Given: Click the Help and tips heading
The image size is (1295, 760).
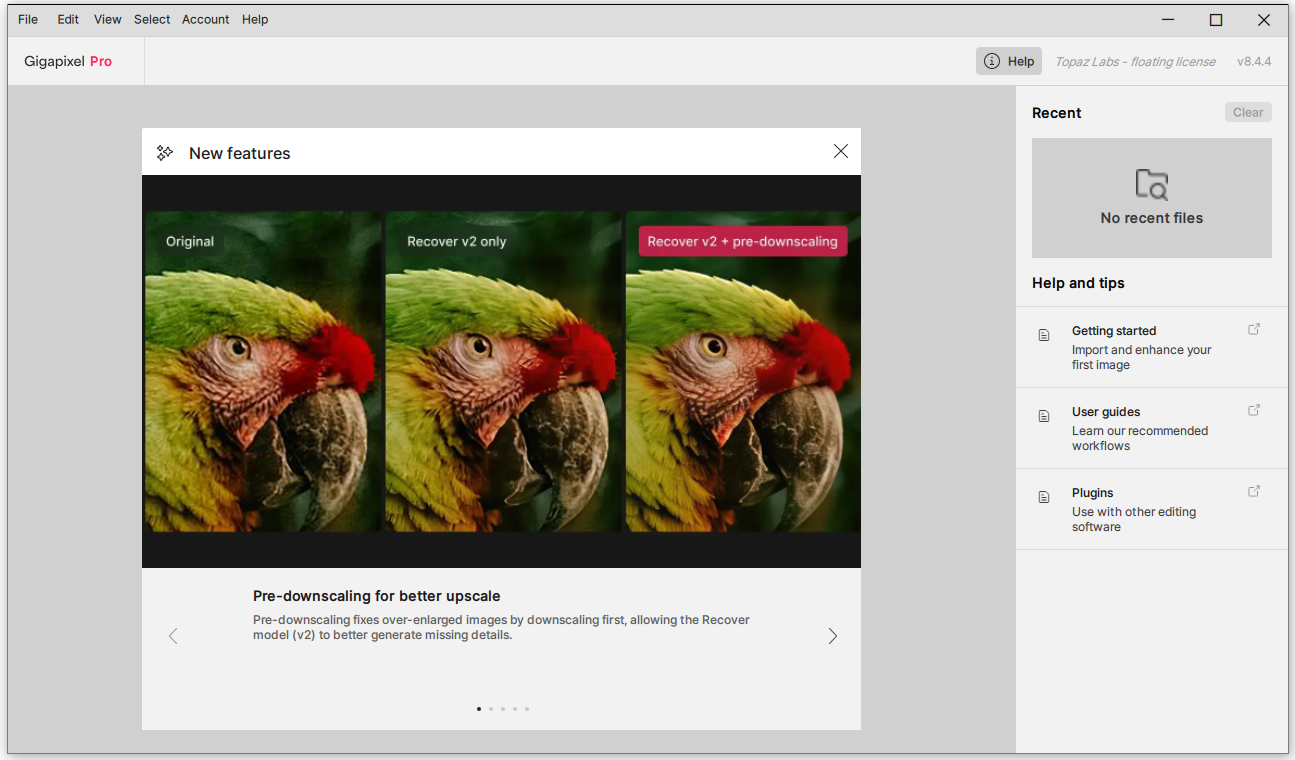Looking at the screenshot, I should tap(1078, 283).
